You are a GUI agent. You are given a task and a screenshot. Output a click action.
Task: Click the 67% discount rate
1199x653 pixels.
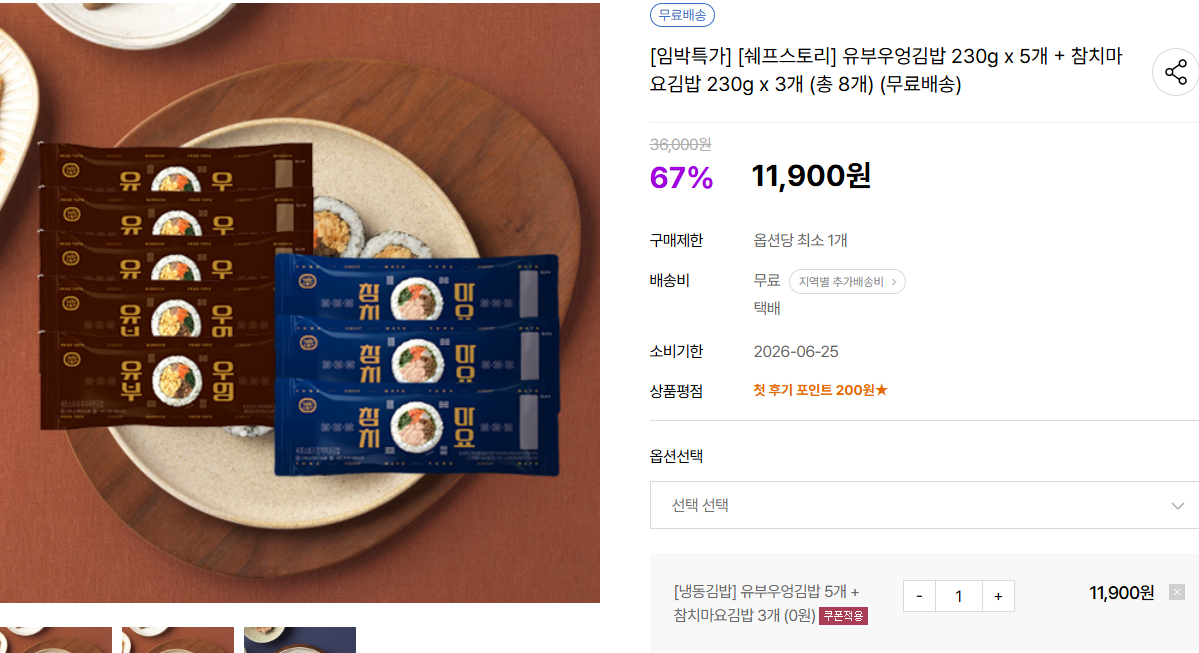tap(681, 178)
